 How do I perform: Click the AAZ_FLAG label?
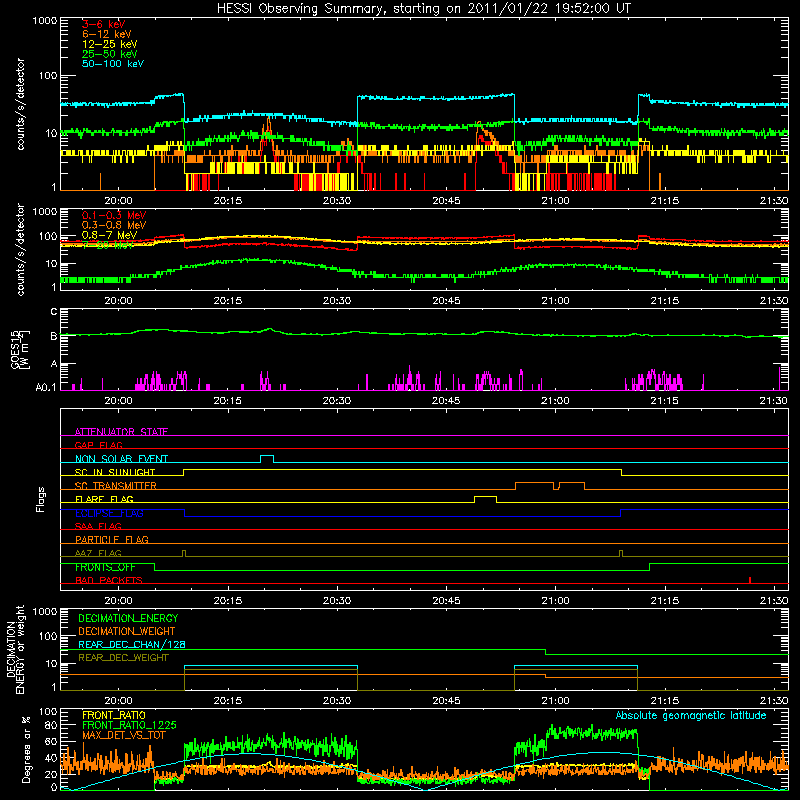98,553
